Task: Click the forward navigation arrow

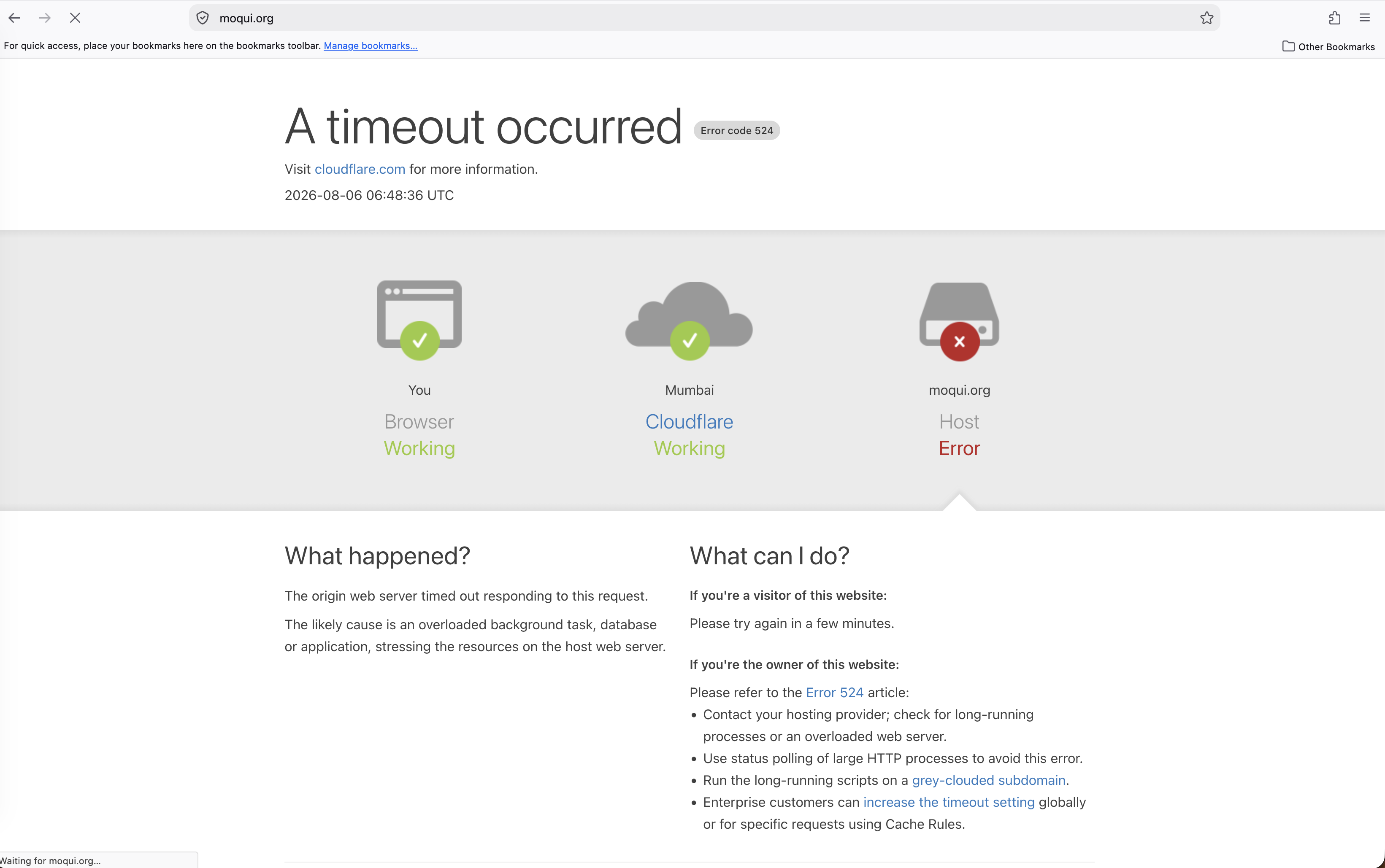Action: coord(45,18)
